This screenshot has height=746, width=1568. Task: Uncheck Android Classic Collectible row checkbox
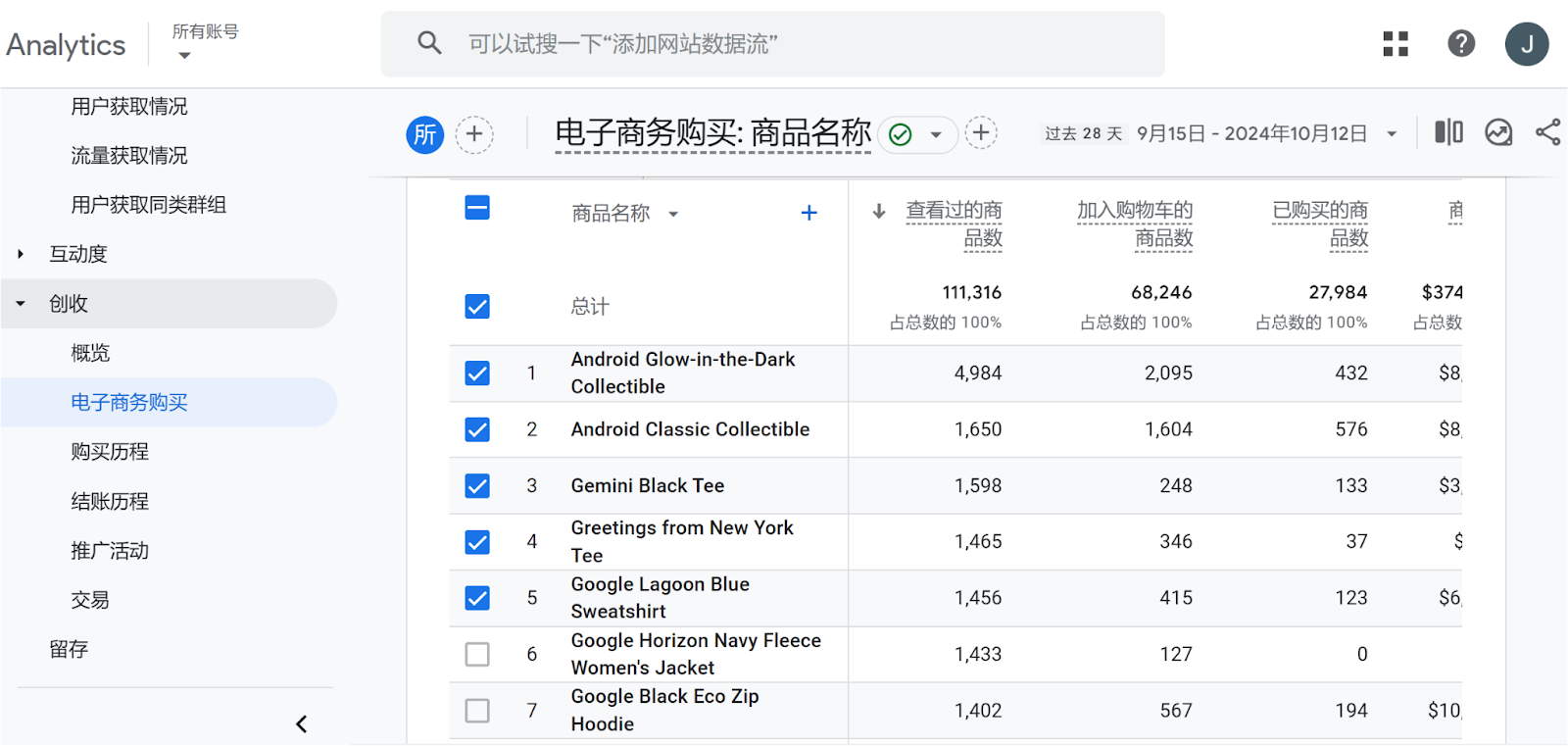point(477,429)
